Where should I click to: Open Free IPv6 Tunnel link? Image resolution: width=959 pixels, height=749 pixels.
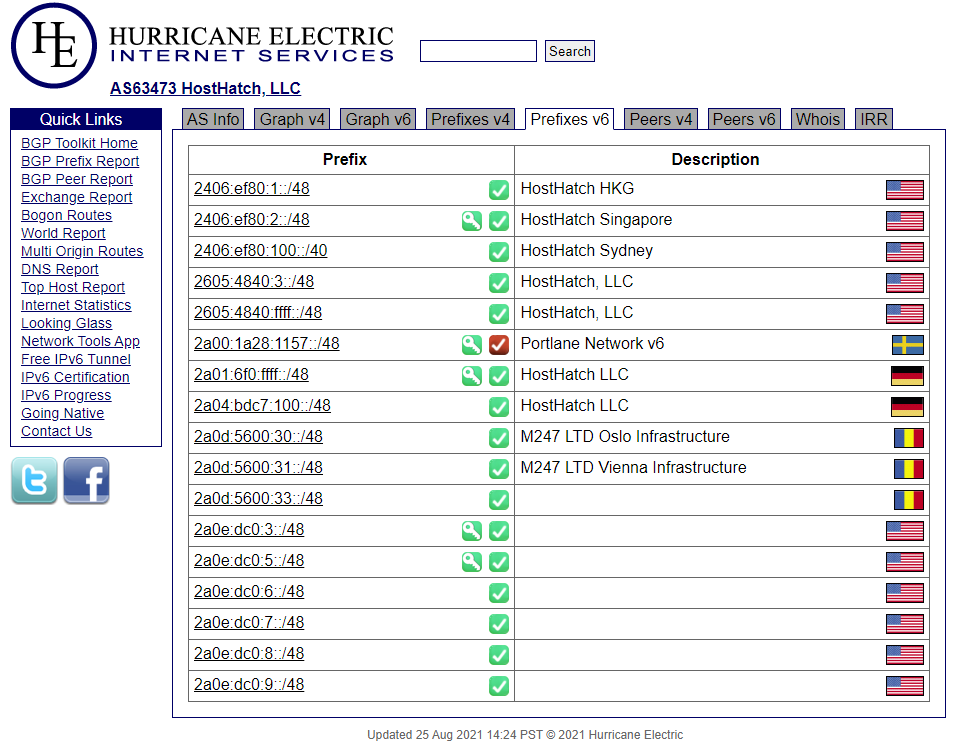(x=76, y=360)
